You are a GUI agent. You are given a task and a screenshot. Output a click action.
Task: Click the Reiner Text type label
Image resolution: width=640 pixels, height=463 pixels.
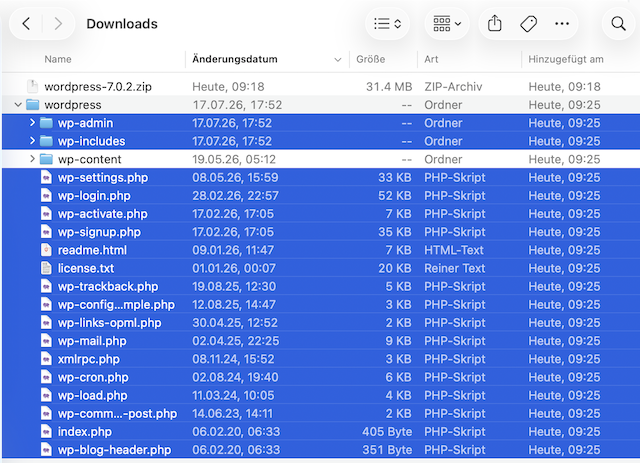(455, 268)
